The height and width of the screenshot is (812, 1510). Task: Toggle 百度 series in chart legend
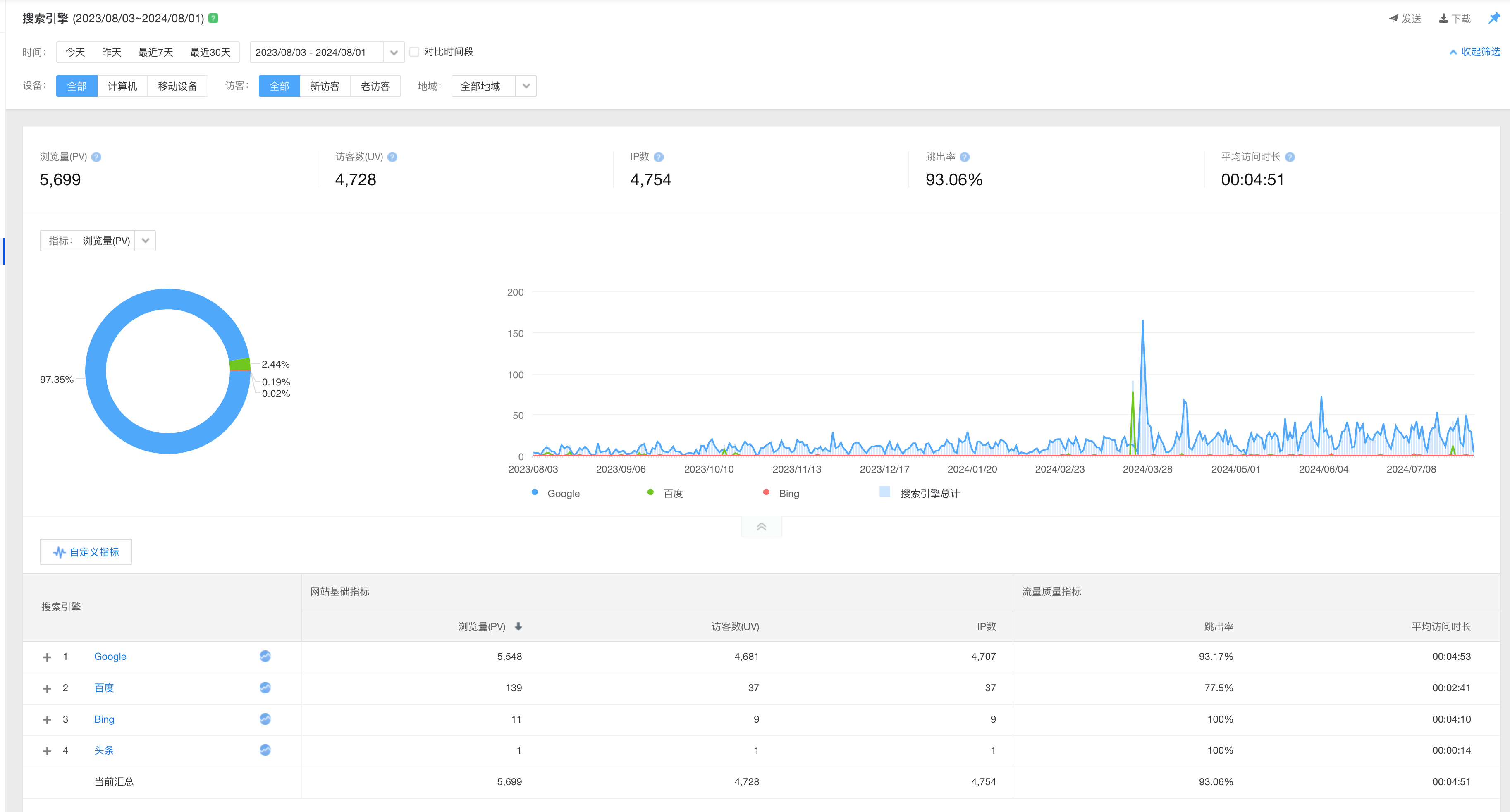[x=665, y=493]
